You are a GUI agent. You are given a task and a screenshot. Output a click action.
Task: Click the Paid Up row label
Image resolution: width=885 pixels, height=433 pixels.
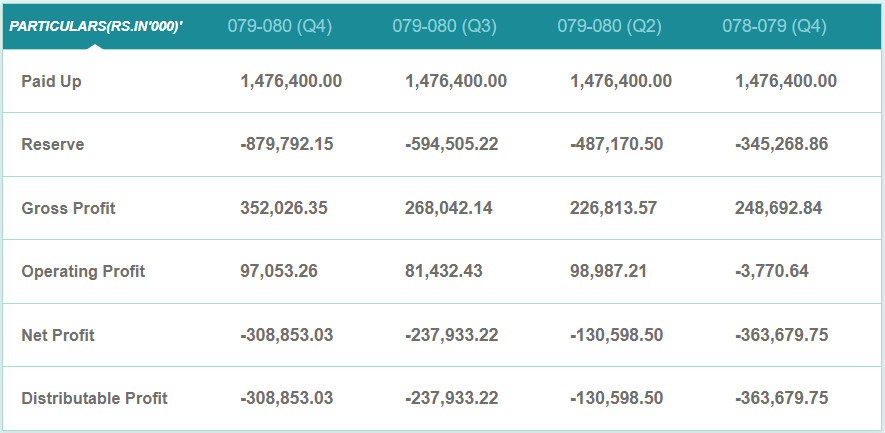click(x=51, y=81)
